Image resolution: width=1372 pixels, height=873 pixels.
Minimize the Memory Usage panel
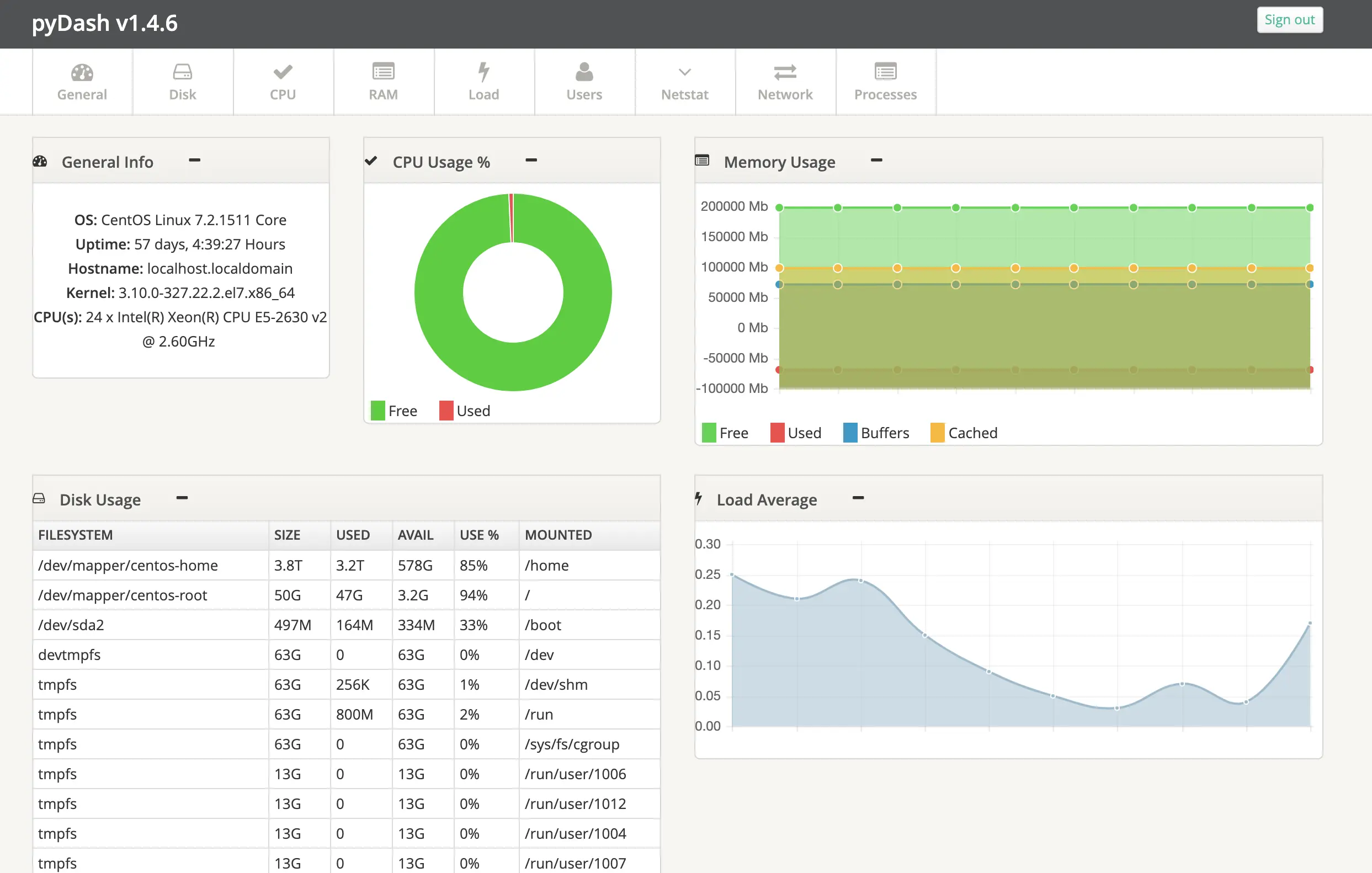point(876,161)
